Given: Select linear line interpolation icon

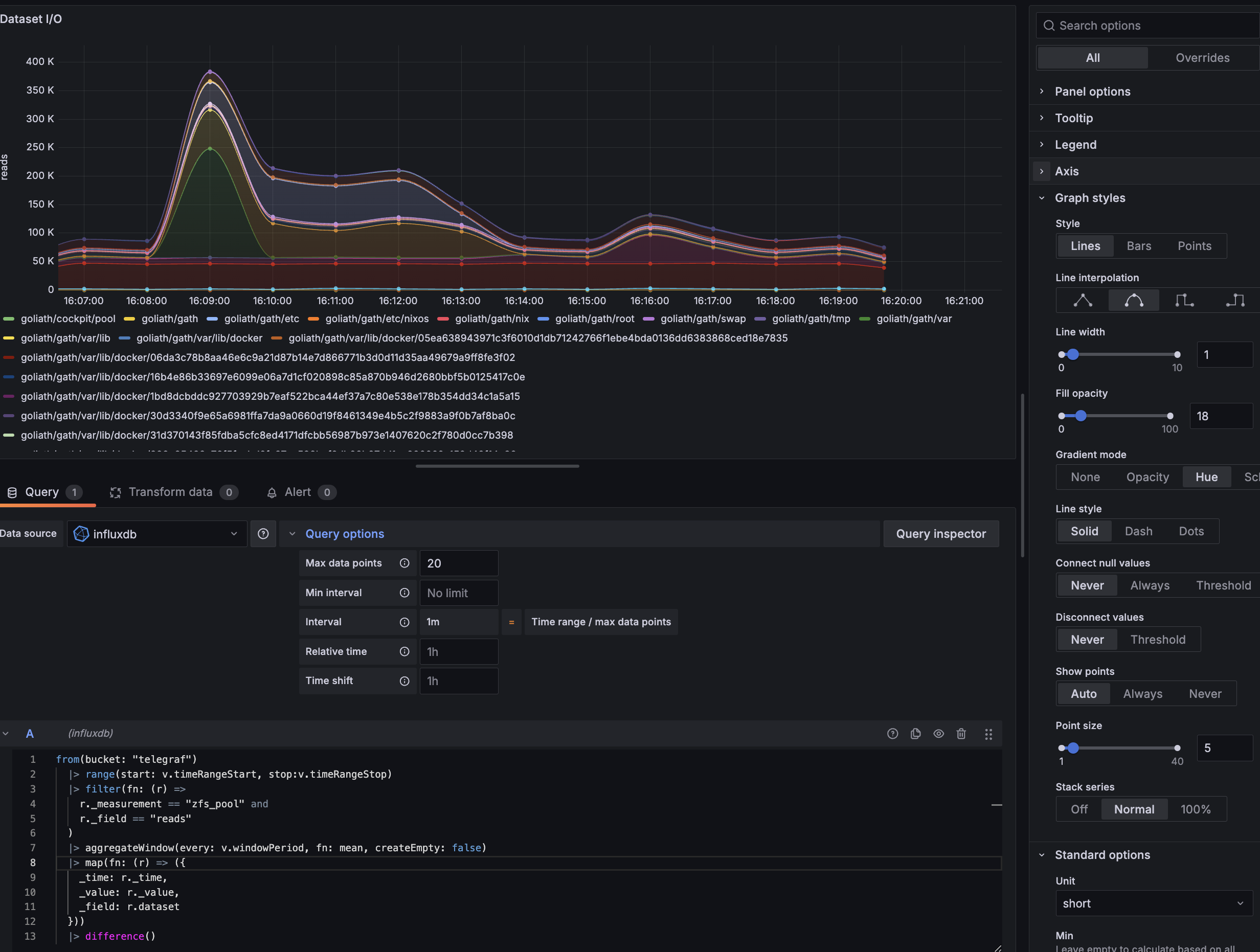Looking at the screenshot, I should (1082, 300).
